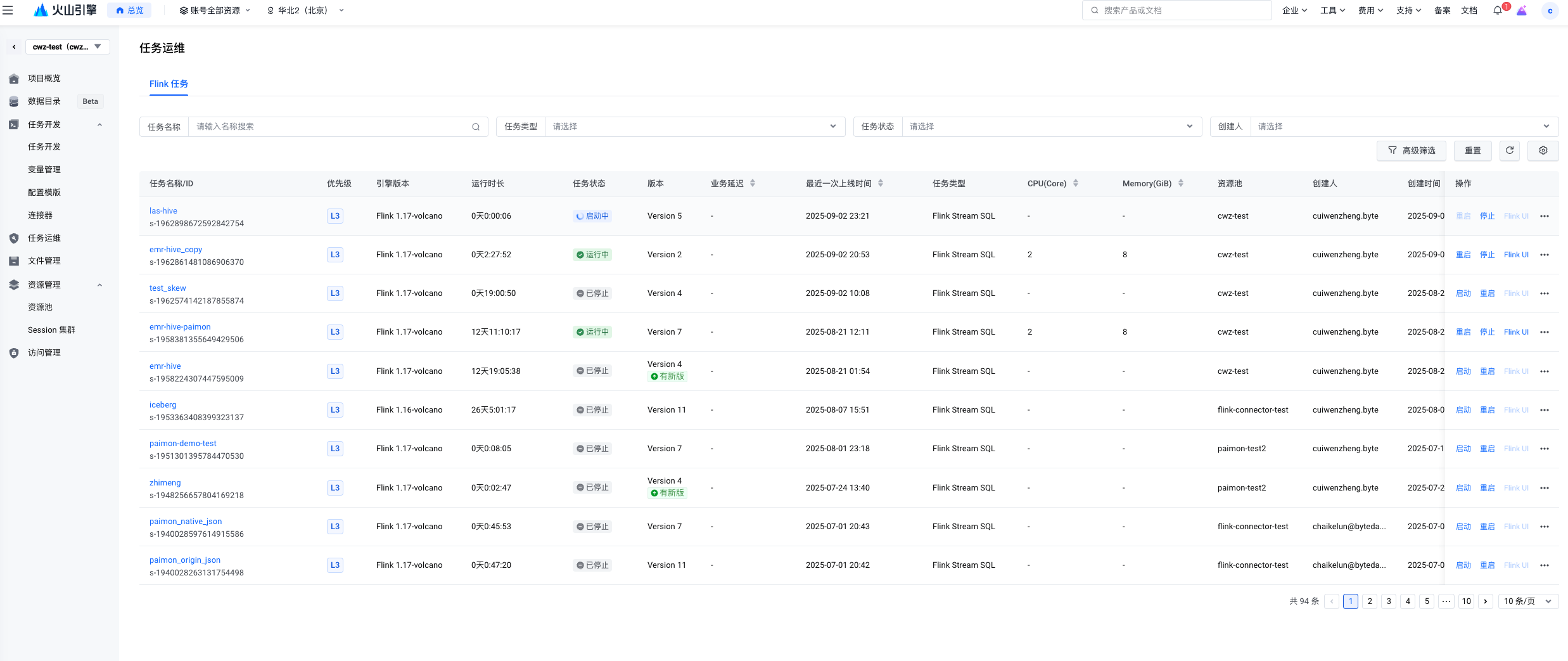Open the 任务类型 filter dropdown
1568x661 pixels.
point(694,127)
